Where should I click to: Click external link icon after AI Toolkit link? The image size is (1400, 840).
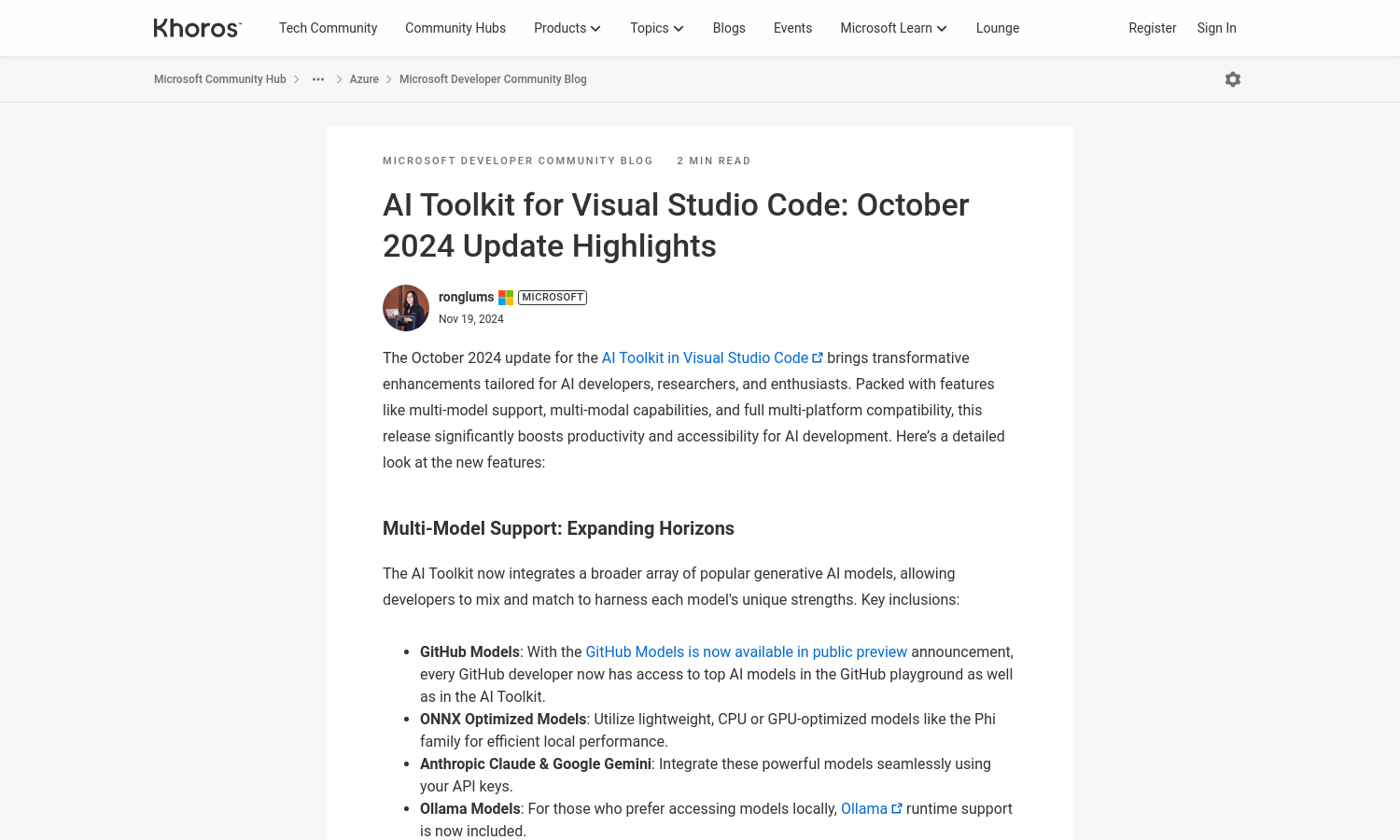click(818, 358)
